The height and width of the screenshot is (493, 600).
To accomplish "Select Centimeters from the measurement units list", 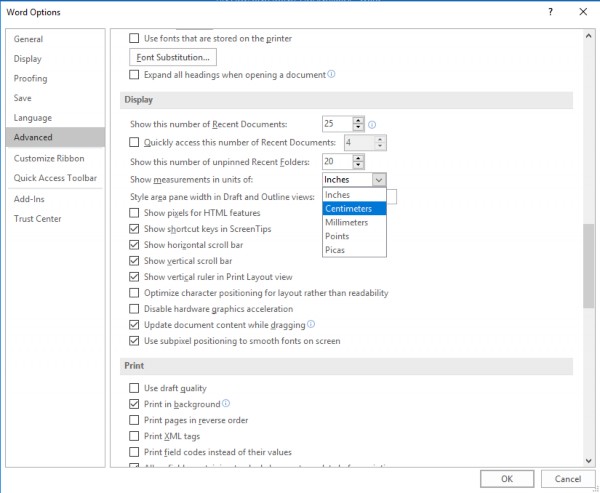I will (x=349, y=209).
